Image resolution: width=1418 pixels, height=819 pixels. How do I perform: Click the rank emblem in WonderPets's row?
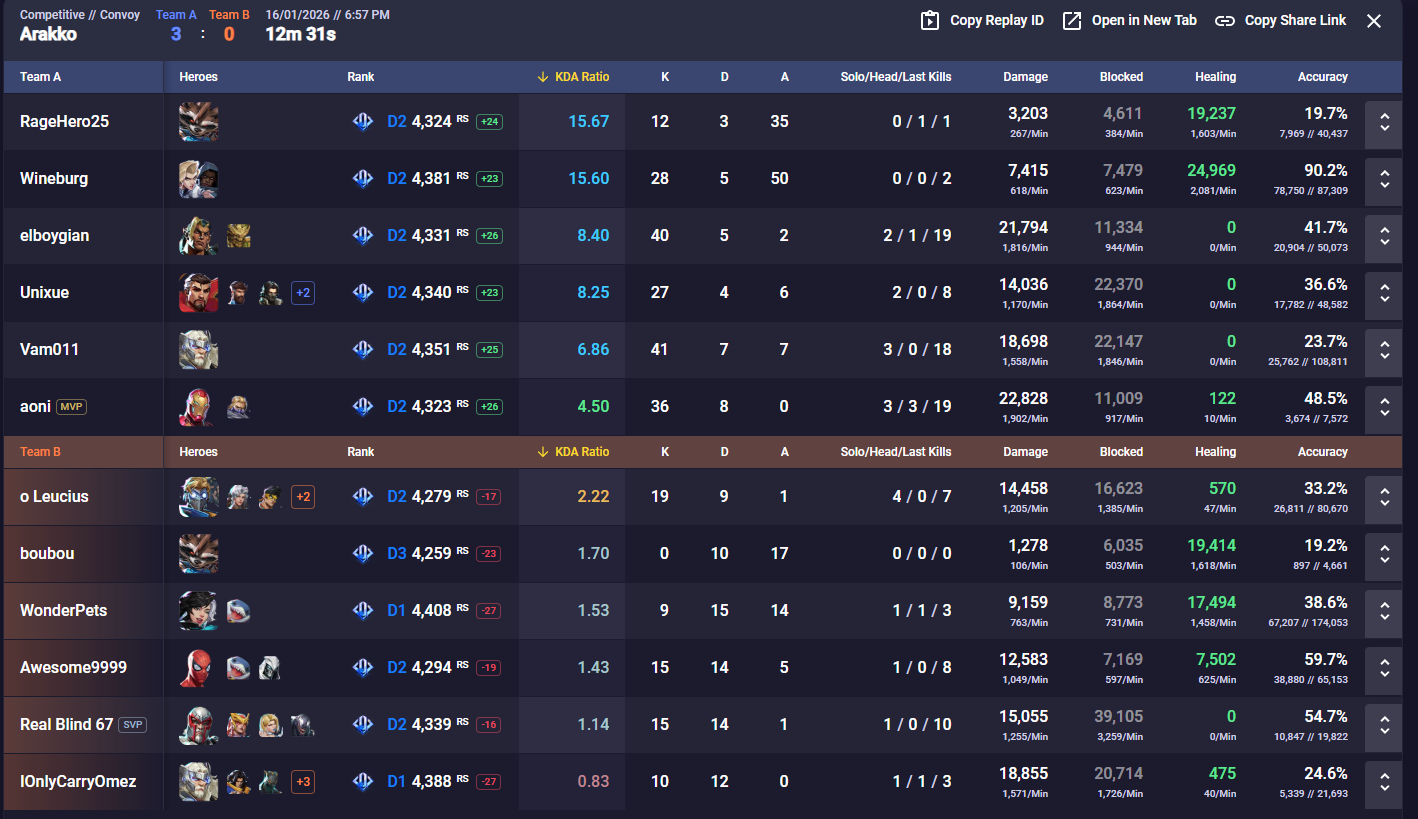click(363, 611)
